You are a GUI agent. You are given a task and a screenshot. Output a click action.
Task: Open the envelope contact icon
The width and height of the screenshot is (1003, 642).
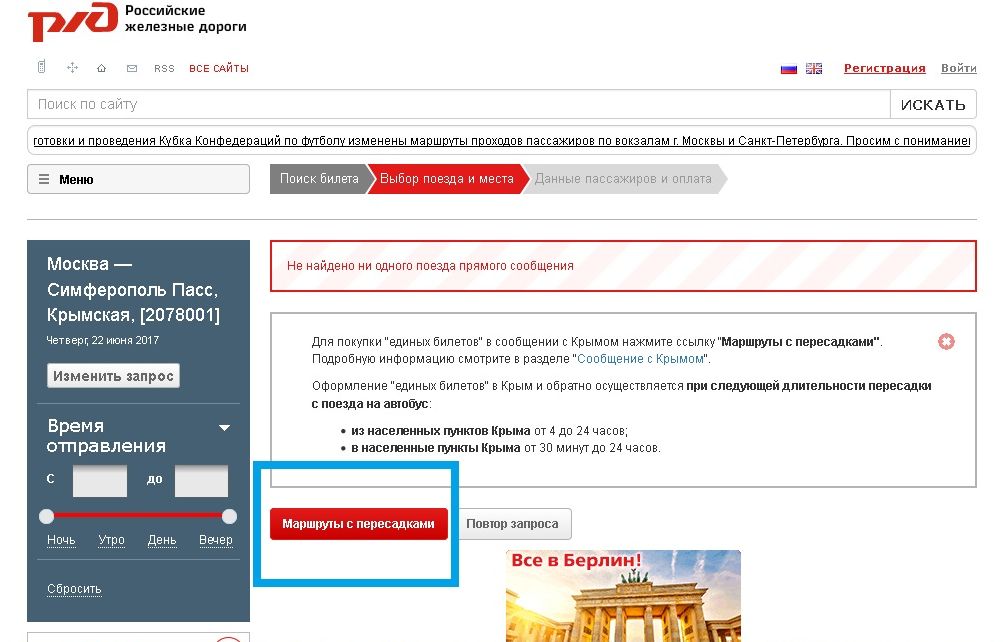[131, 68]
